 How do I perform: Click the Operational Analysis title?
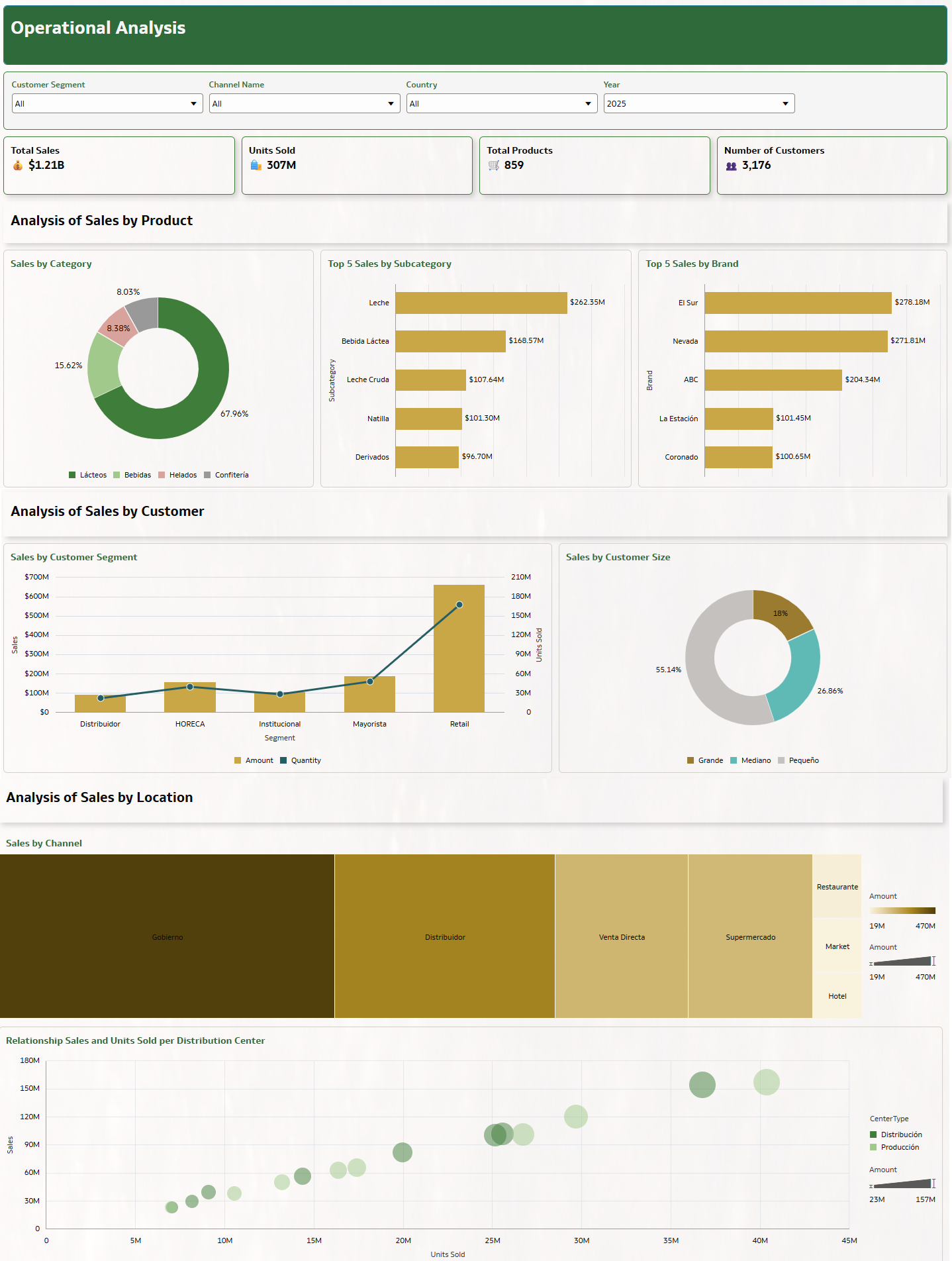(98, 28)
